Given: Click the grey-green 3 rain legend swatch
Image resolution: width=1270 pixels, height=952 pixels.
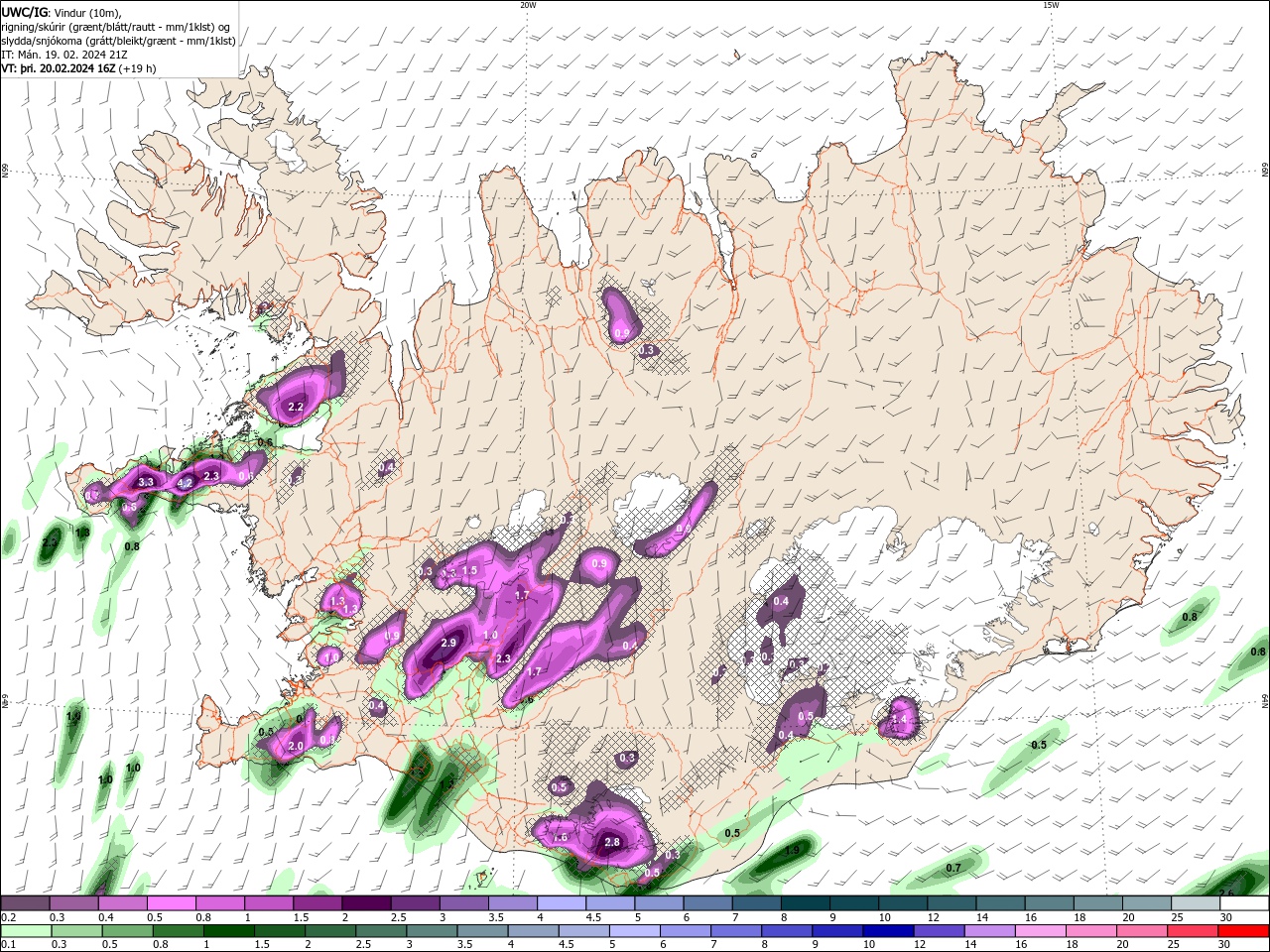Looking at the screenshot, I should 431,931.
